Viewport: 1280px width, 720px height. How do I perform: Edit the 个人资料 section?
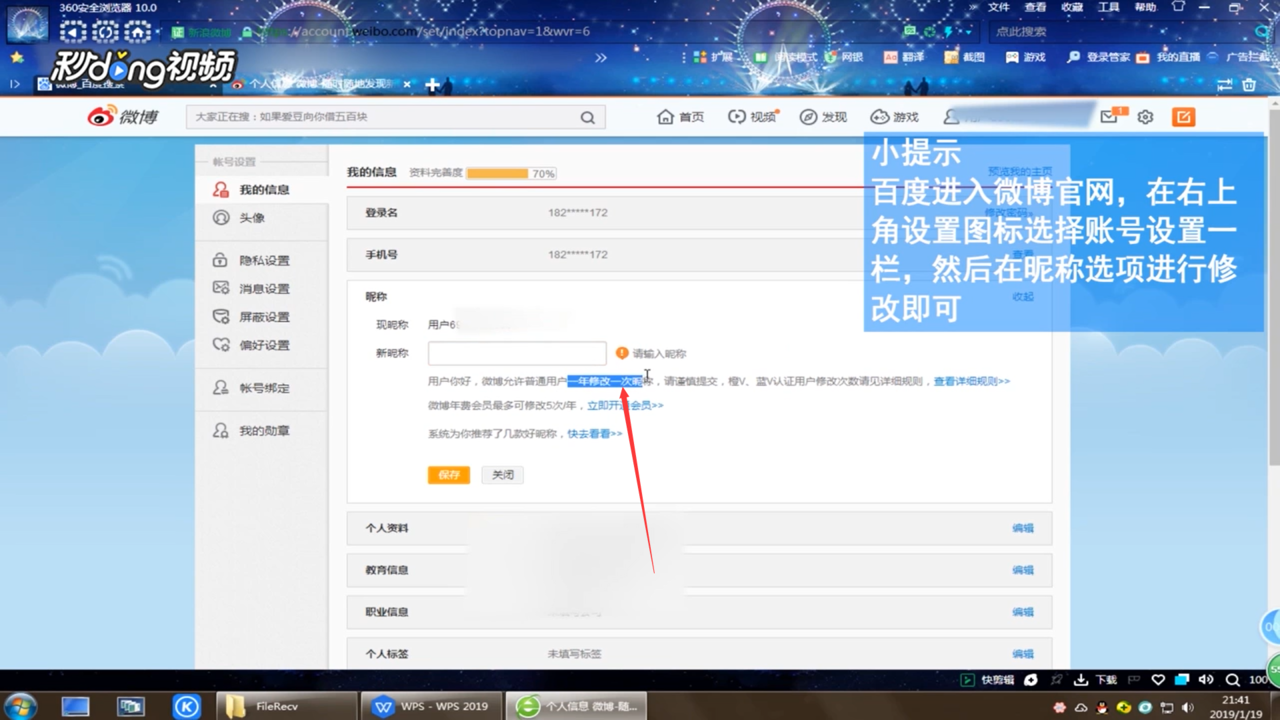1022,528
